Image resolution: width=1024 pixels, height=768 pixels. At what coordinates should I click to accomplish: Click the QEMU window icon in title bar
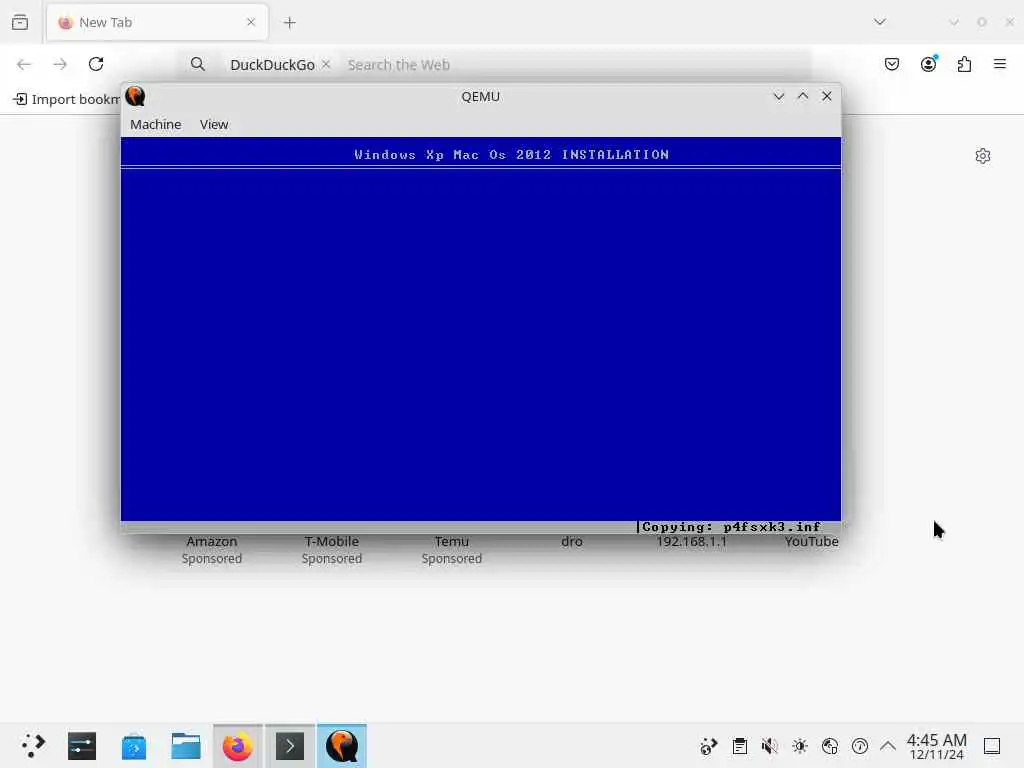click(135, 97)
